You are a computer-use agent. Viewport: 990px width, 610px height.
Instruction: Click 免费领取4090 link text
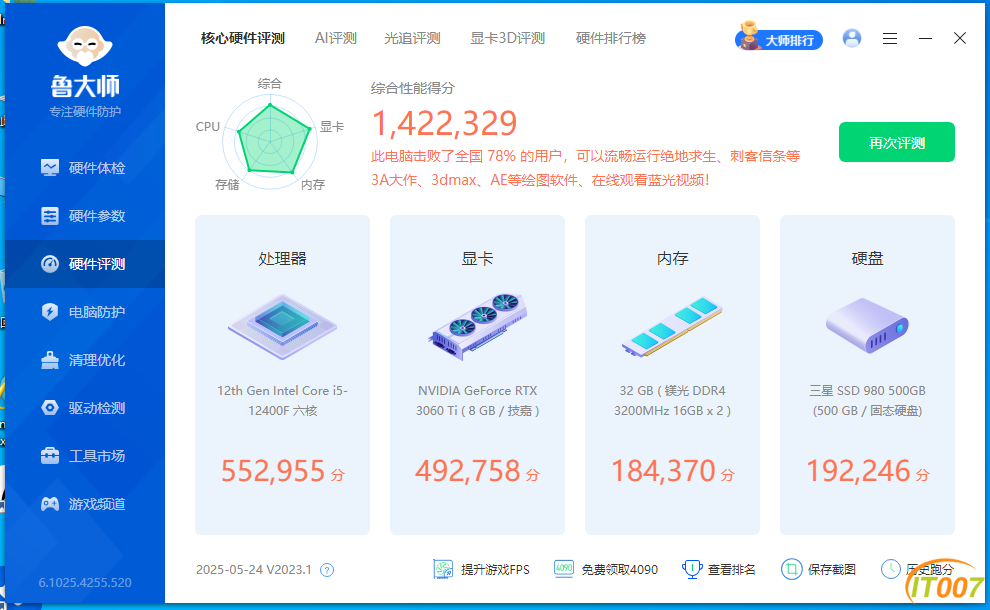[619, 570]
